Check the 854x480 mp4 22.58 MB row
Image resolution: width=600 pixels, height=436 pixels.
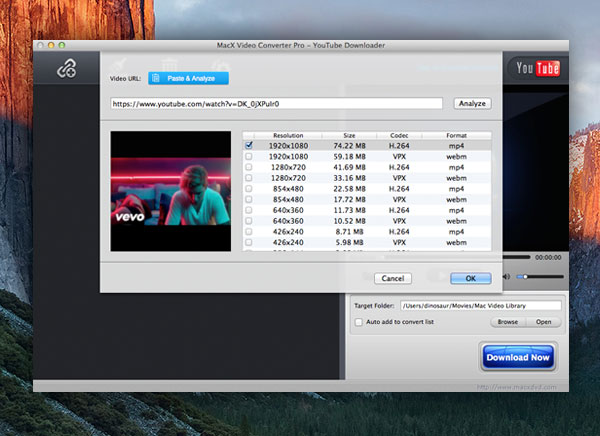[249, 188]
